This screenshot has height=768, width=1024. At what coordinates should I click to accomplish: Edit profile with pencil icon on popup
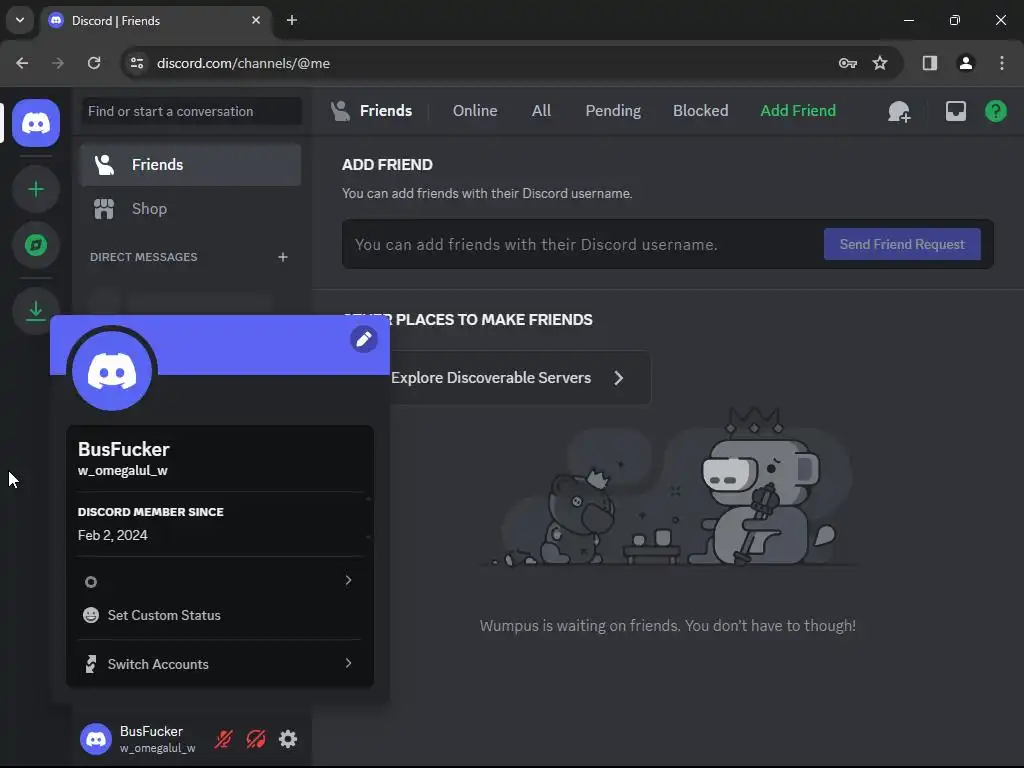[364, 339]
